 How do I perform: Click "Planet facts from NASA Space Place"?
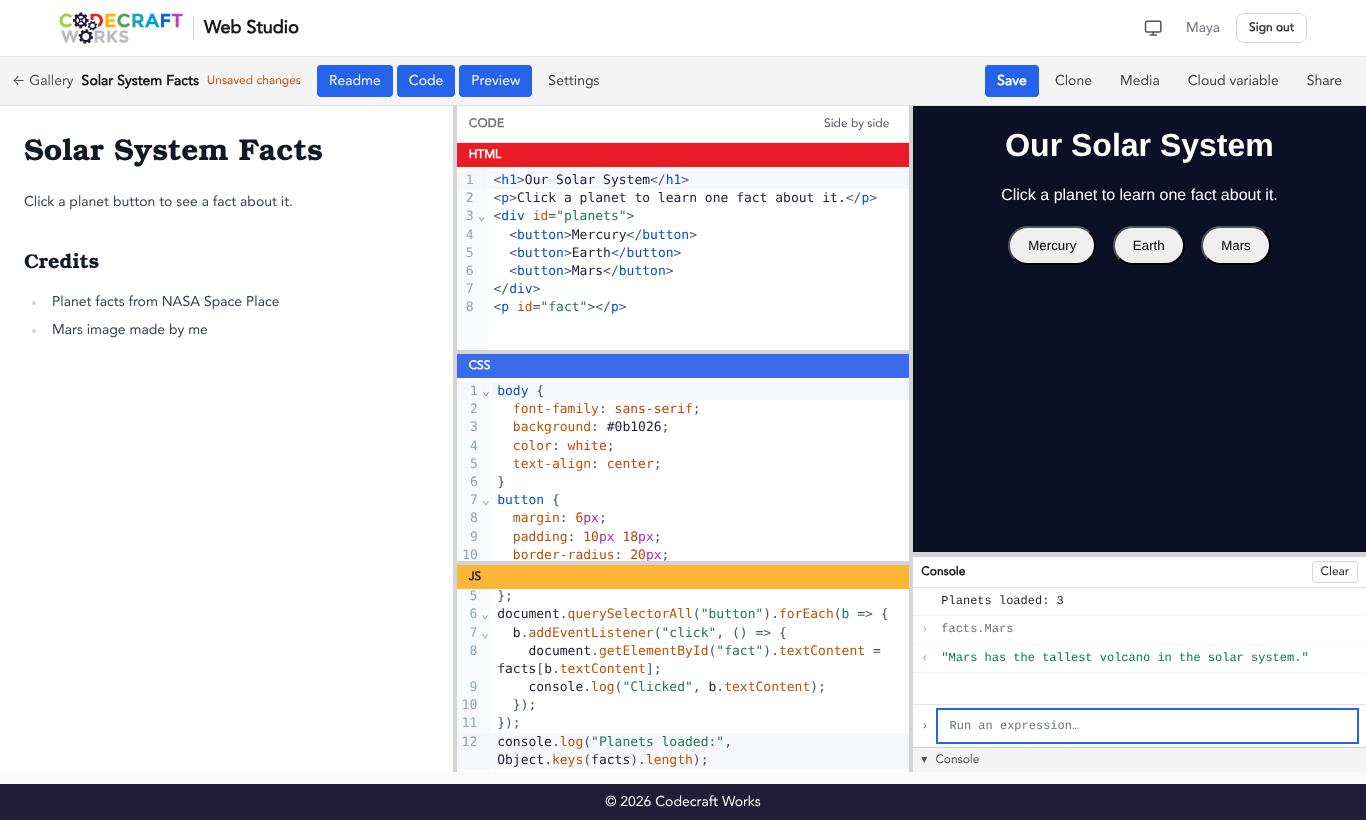pyautogui.click(x=166, y=301)
